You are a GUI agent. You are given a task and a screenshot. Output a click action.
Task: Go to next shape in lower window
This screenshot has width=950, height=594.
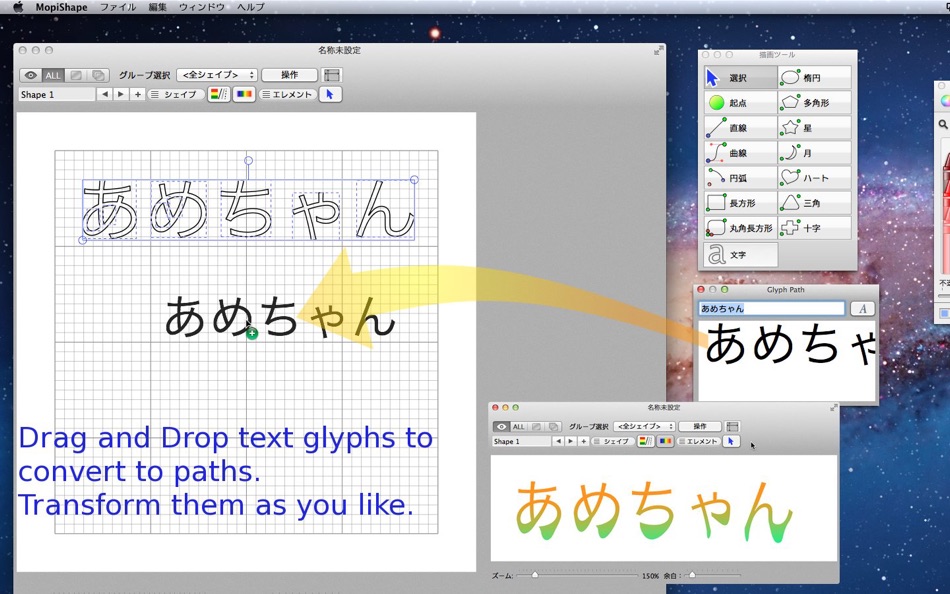pos(571,441)
